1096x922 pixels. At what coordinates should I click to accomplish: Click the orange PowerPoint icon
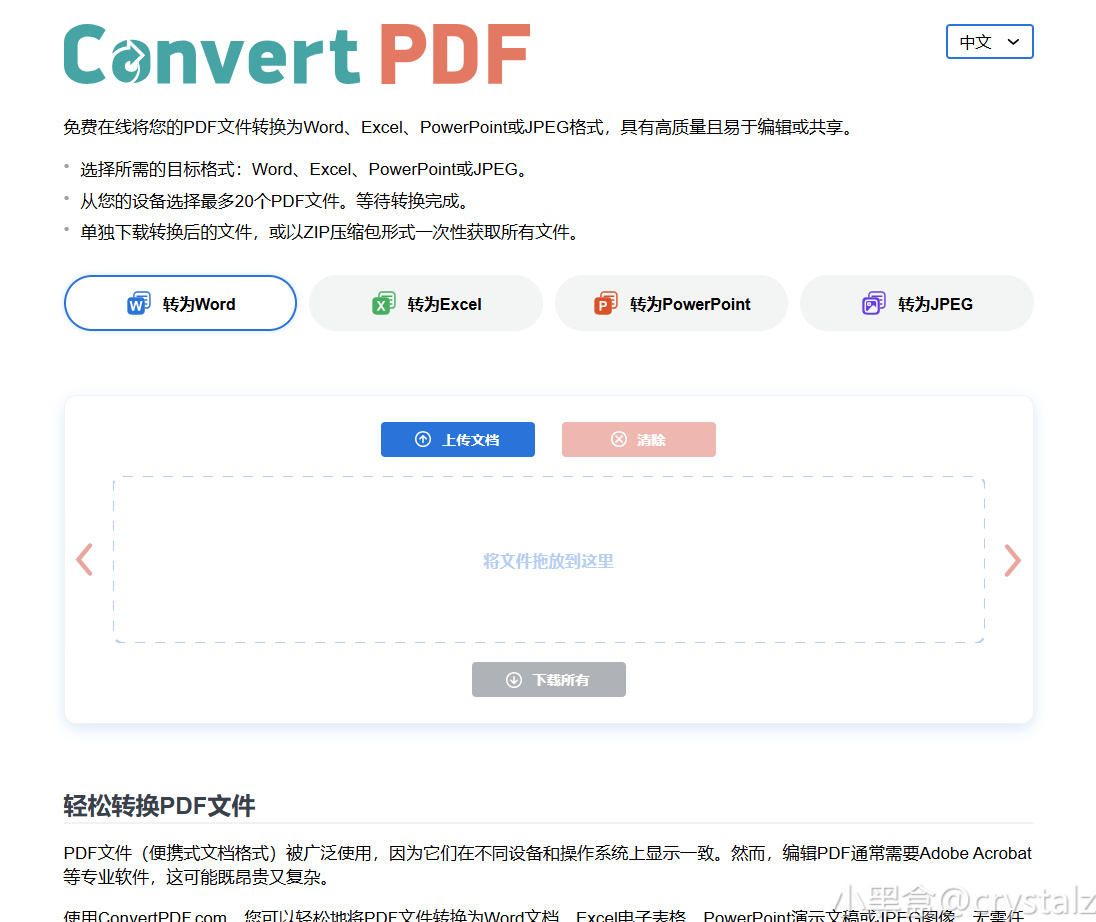[605, 303]
